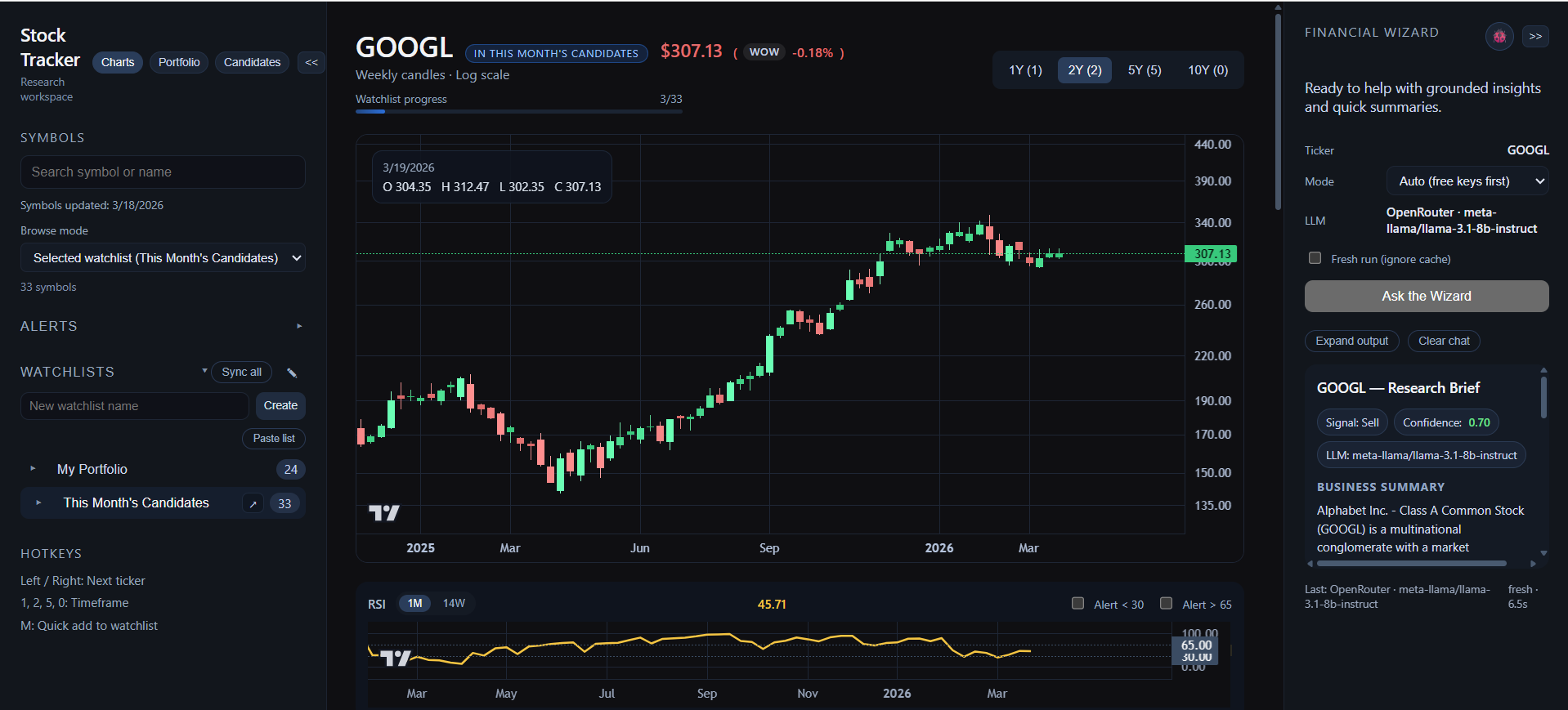Open the Charts tab
The width and height of the screenshot is (1568, 710).
pos(118,62)
